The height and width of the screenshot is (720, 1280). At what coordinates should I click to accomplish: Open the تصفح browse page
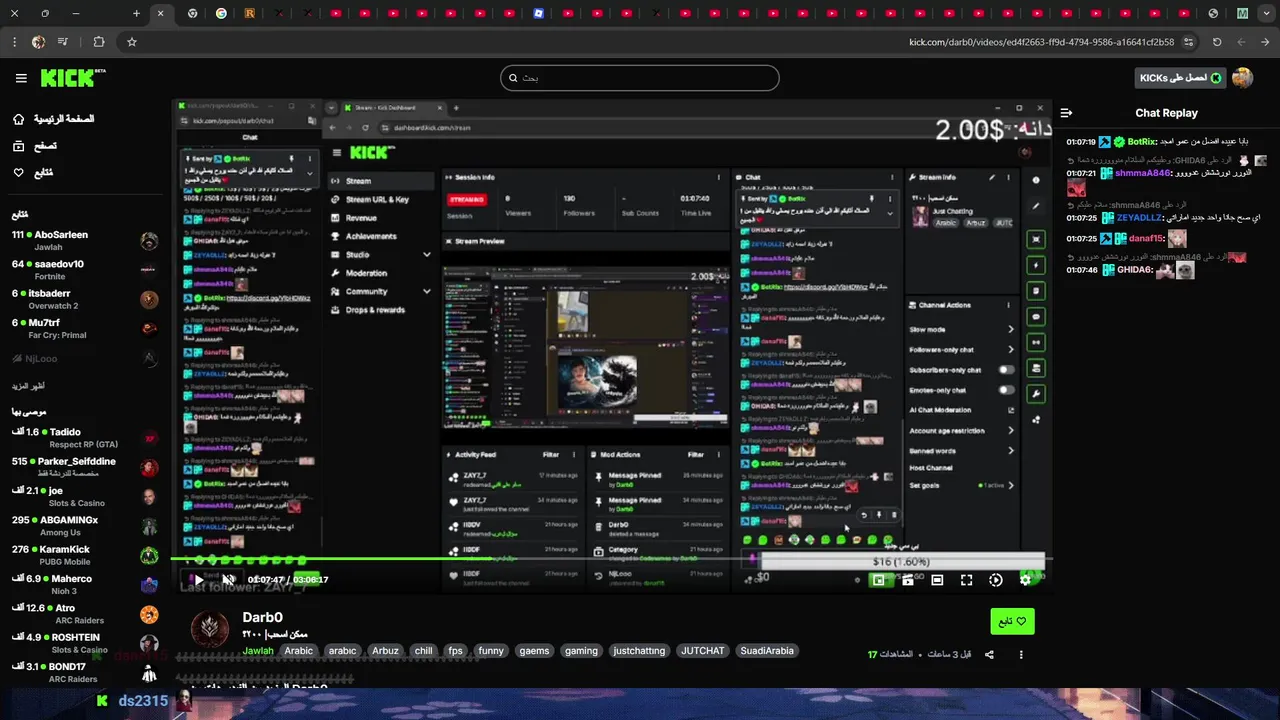pos(35,146)
